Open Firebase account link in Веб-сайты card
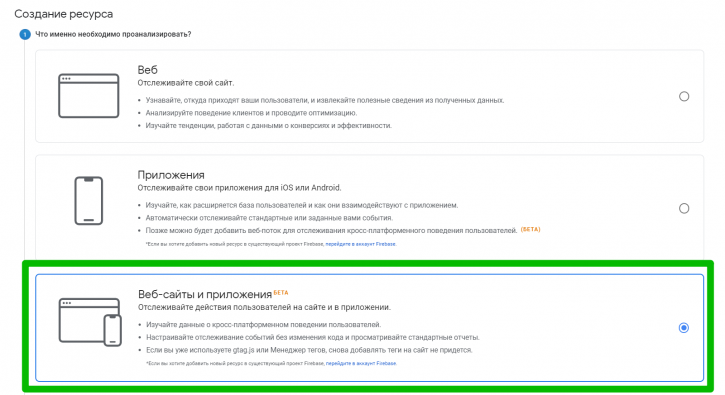This screenshot has height=395, width=725. pyautogui.click(x=361, y=364)
